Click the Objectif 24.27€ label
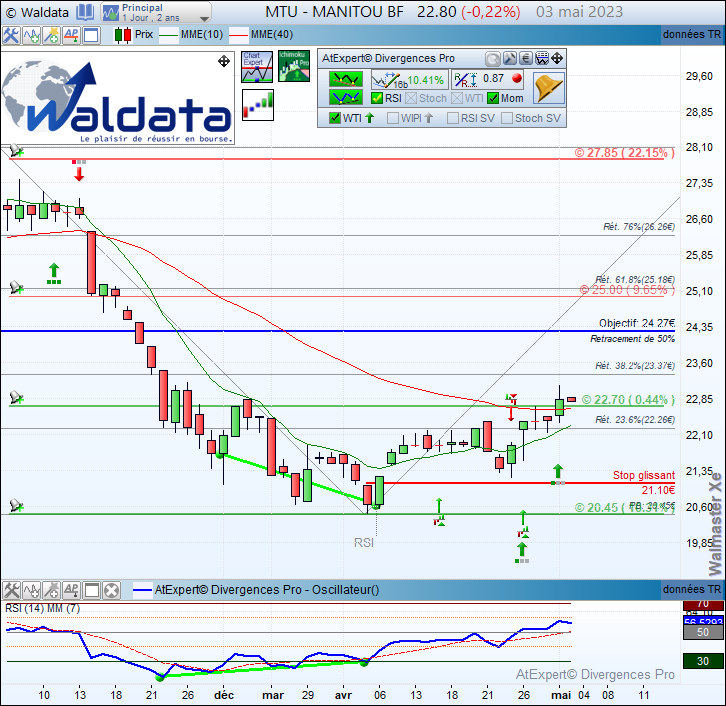 point(637,323)
